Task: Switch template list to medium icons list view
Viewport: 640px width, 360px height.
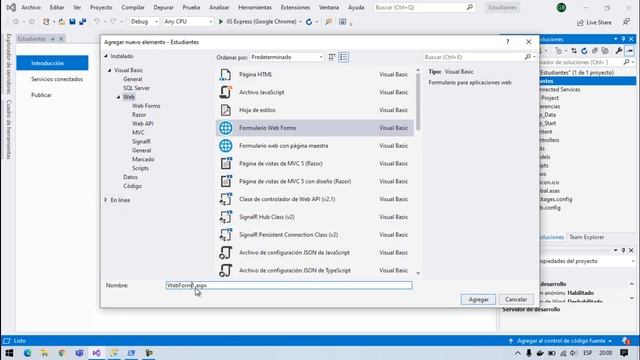Action: click(x=344, y=57)
